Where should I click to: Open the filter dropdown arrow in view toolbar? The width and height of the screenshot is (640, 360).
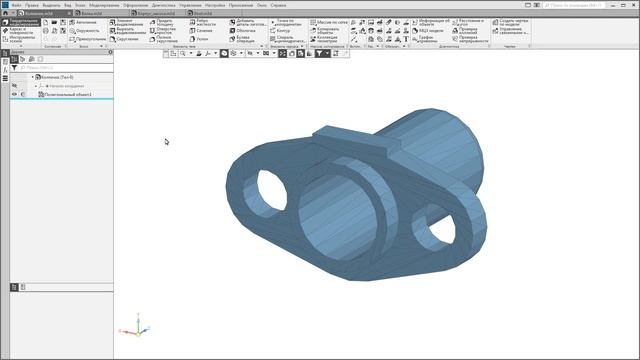pyautogui.click(x=327, y=53)
